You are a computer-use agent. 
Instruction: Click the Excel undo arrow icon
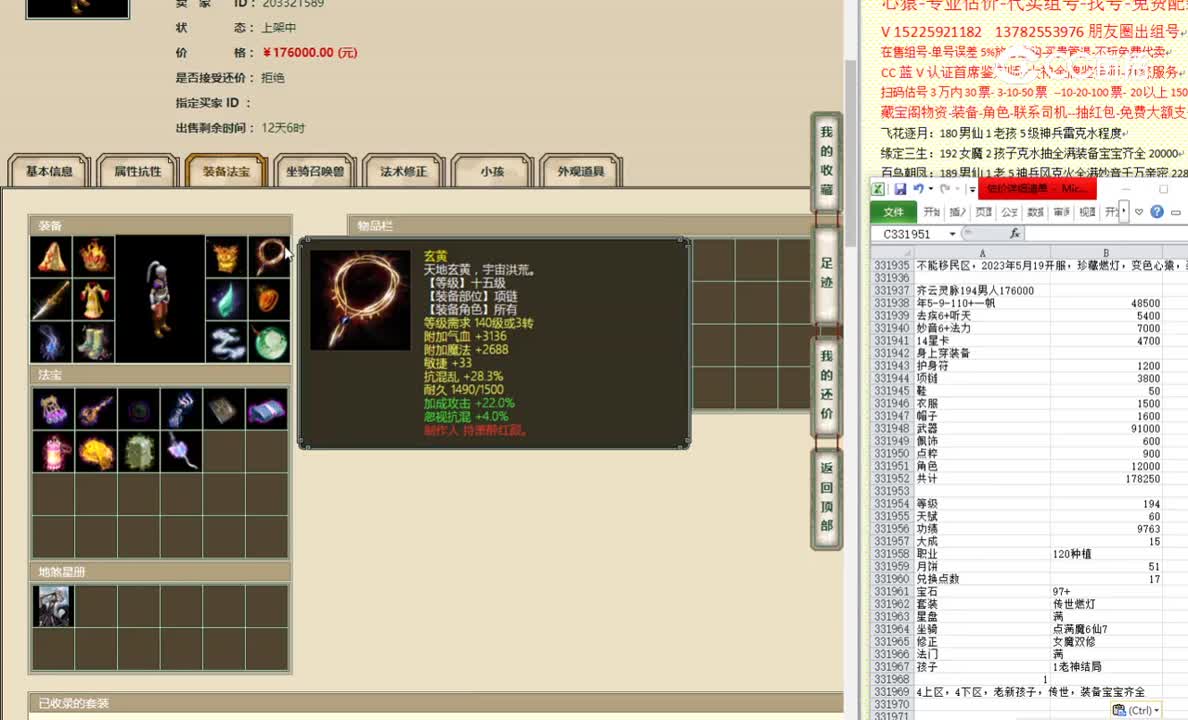click(918, 189)
